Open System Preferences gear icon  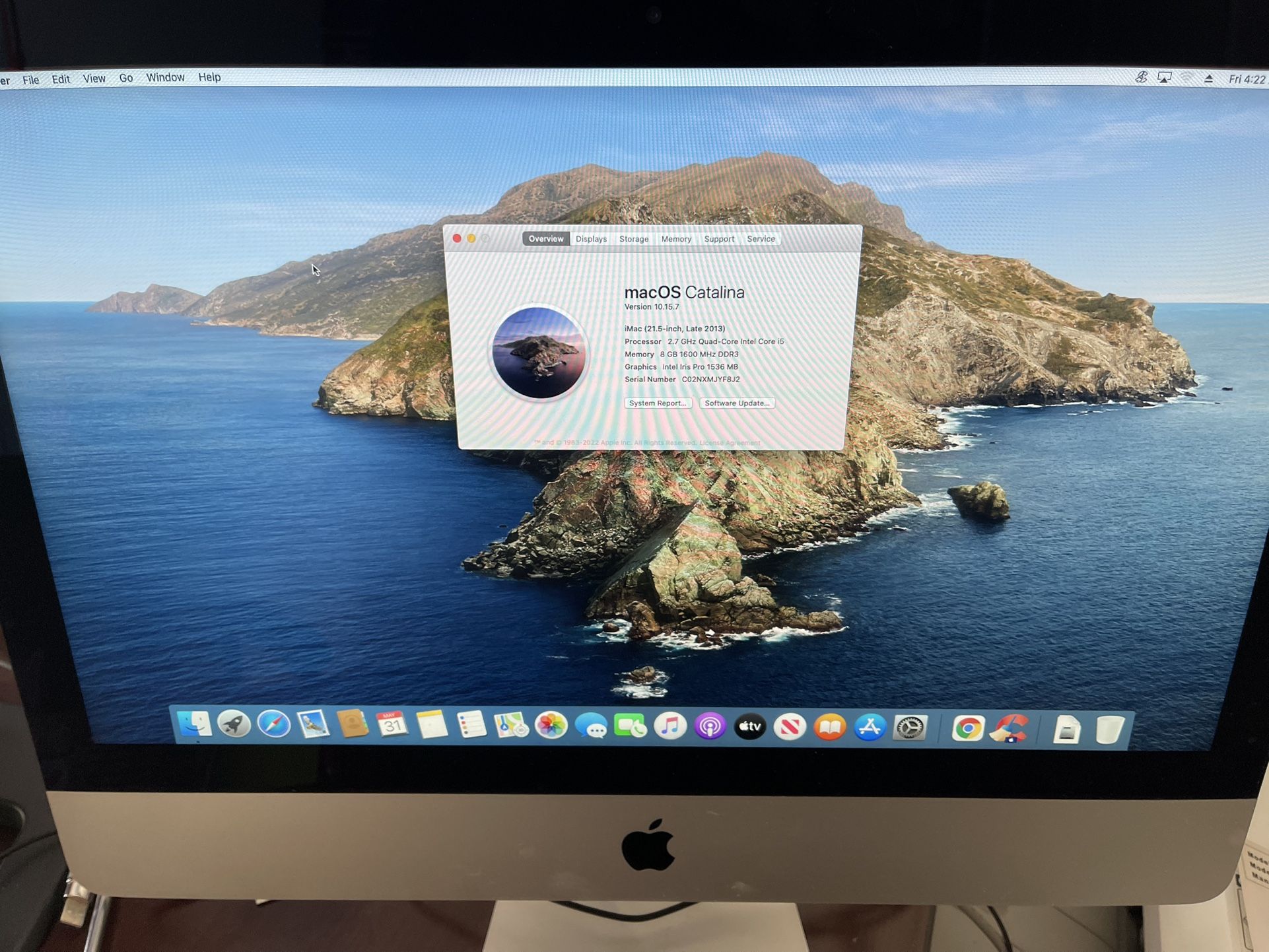pyautogui.click(x=910, y=728)
